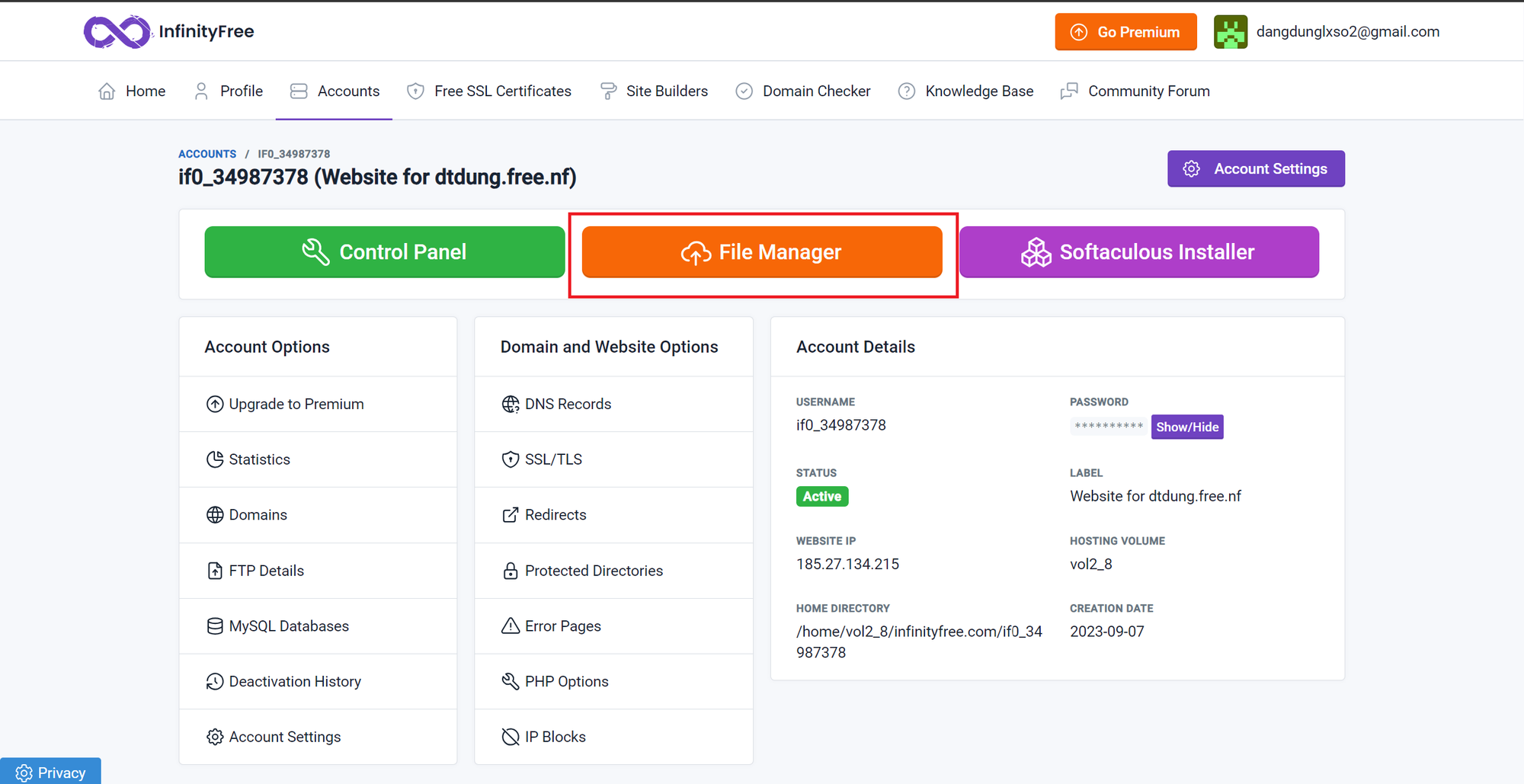The width and height of the screenshot is (1524, 784).
Task: Click the IP Blocks crossed circle icon
Action: tap(511, 737)
